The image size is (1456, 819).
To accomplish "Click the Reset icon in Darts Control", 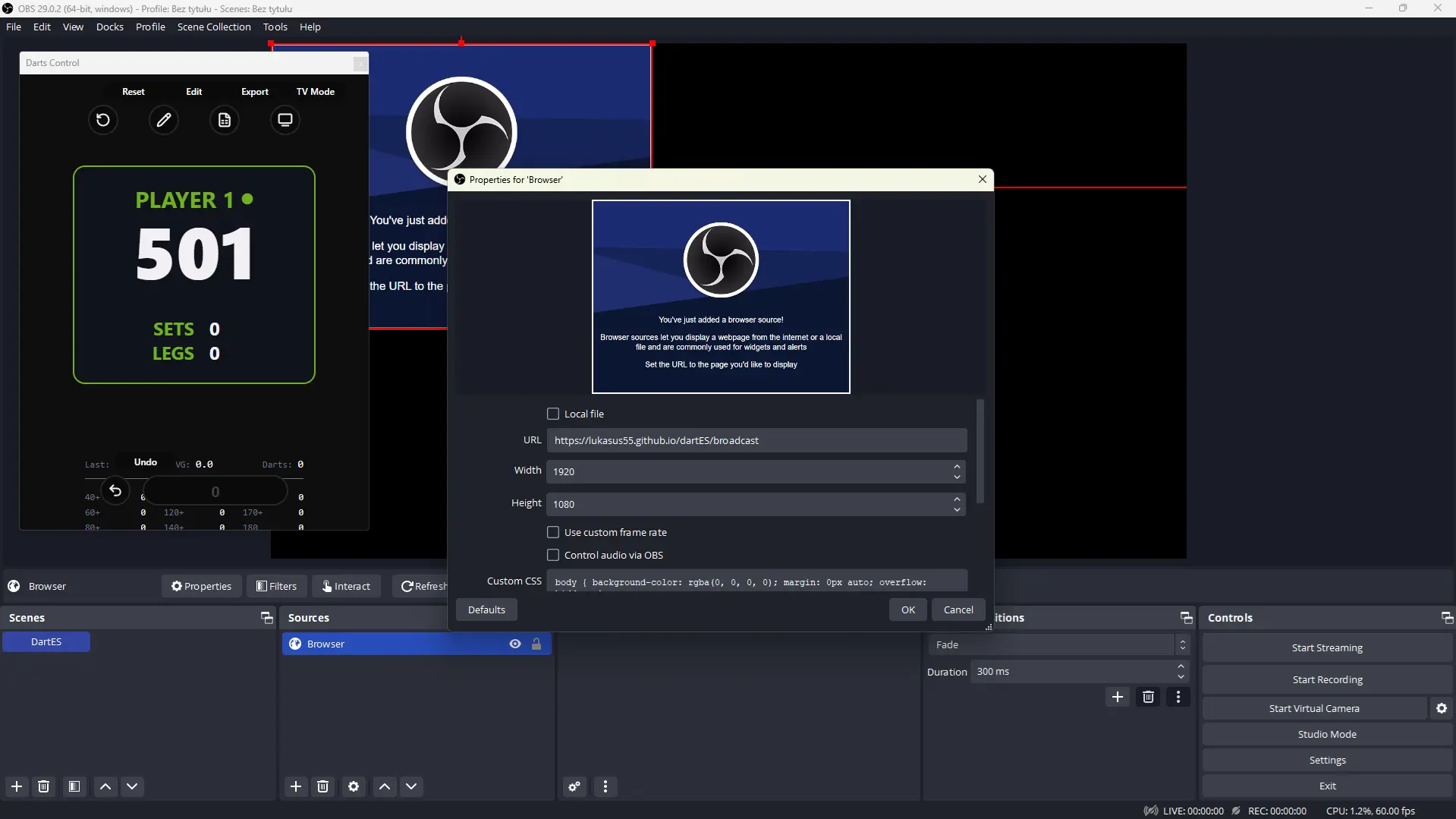I will [x=103, y=120].
